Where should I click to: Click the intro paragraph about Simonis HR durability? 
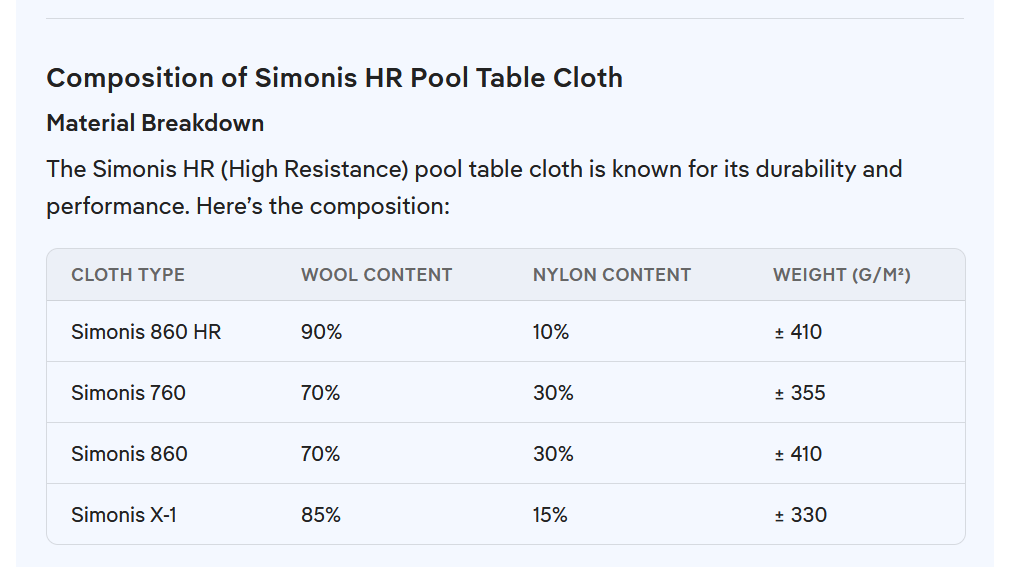(x=474, y=187)
